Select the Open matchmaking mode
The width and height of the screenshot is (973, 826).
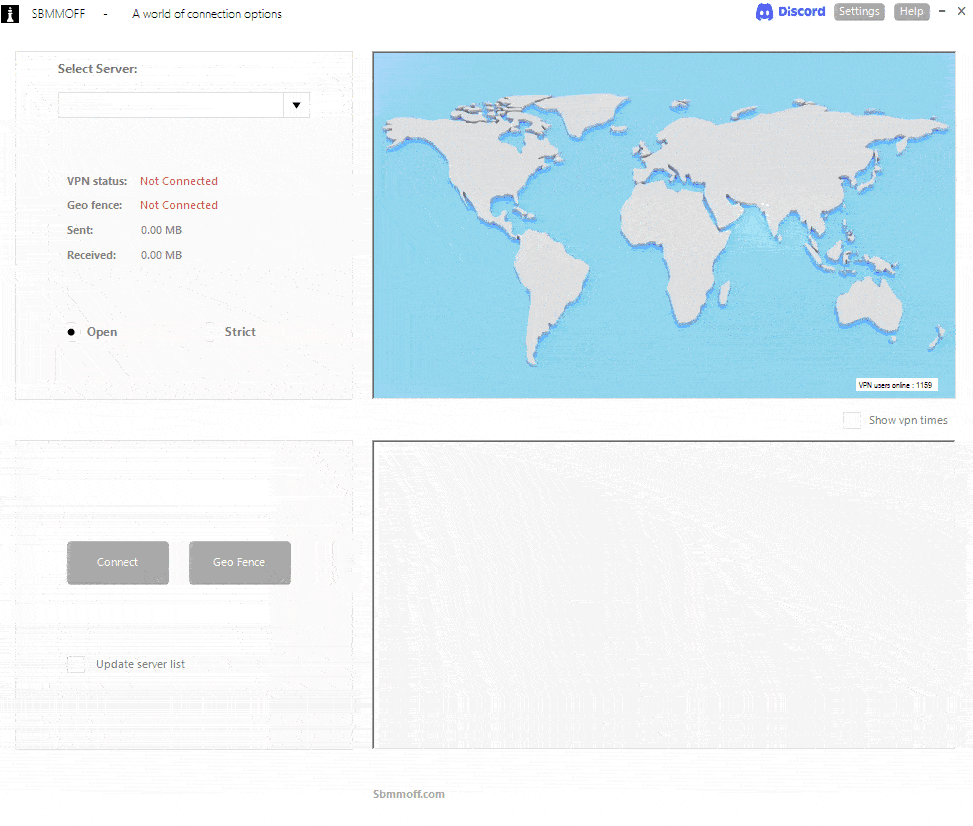pyautogui.click(x=71, y=331)
